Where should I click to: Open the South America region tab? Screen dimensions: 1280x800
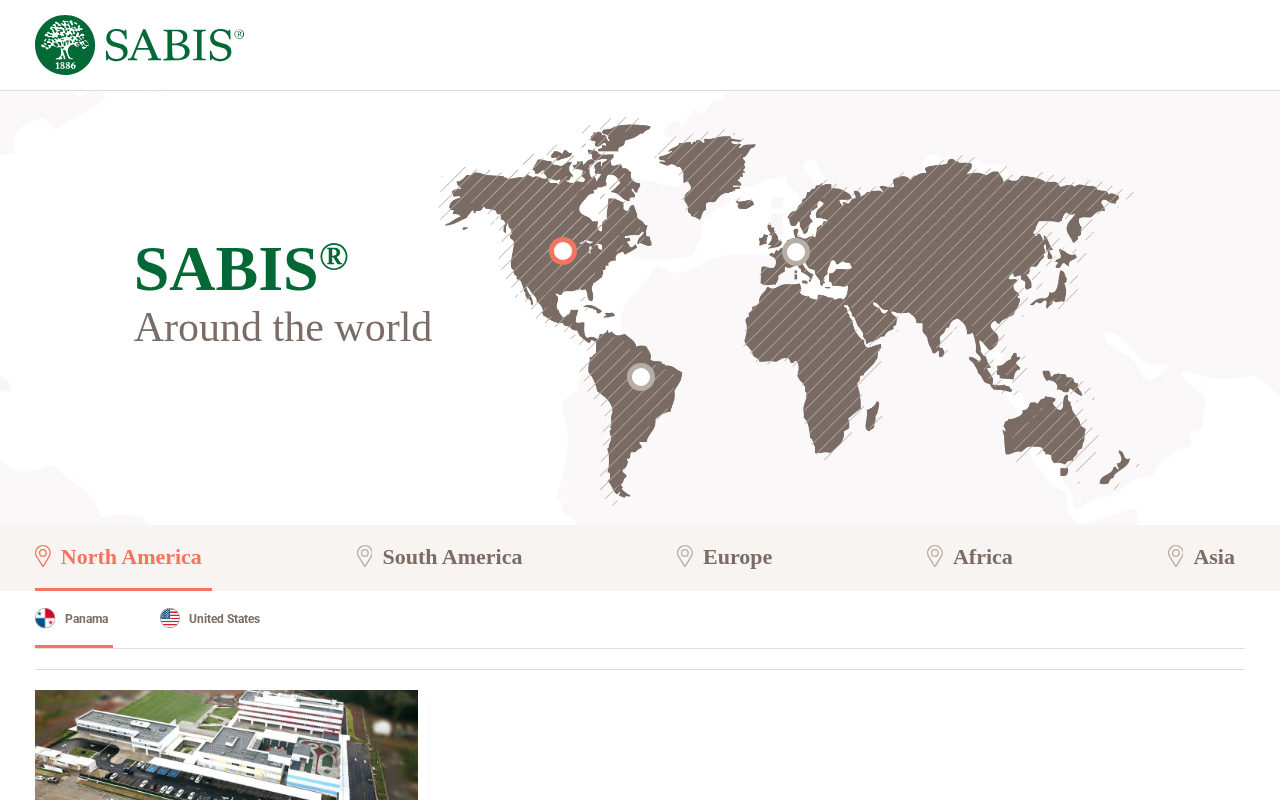click(x=440, y=557)
